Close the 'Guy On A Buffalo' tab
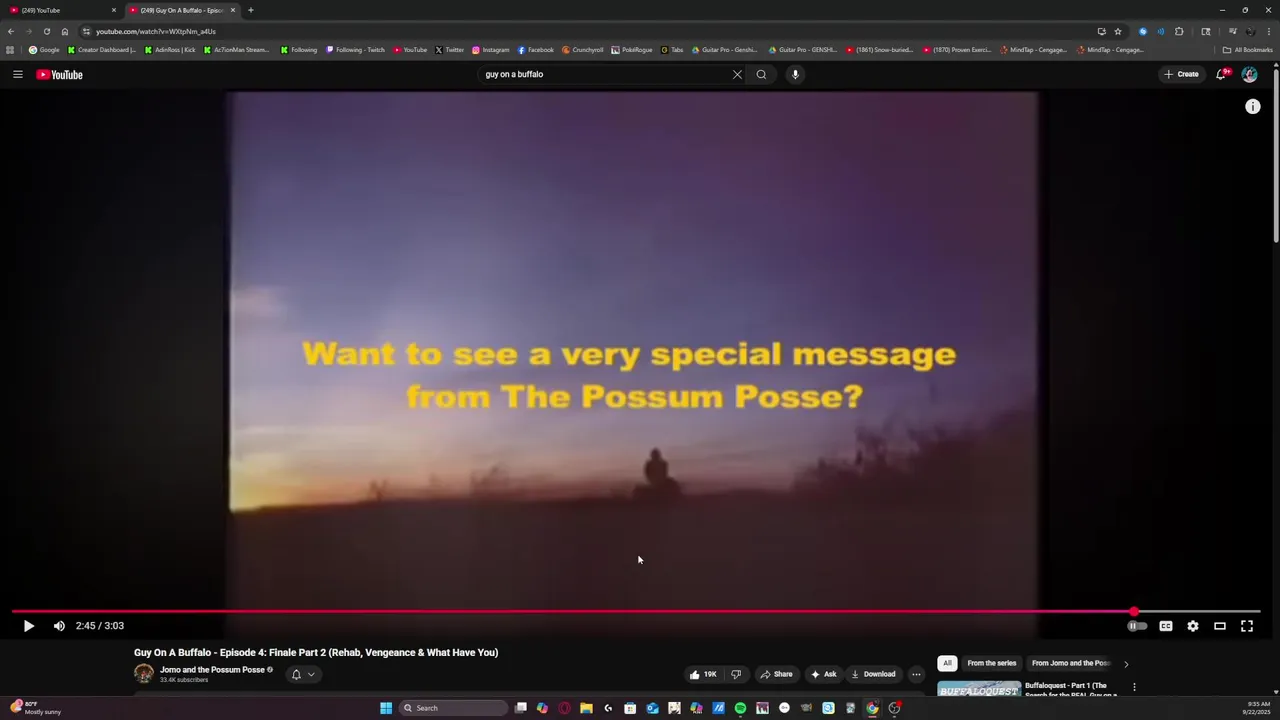This screenshot has width=1280, height=720. pos(233,10)
